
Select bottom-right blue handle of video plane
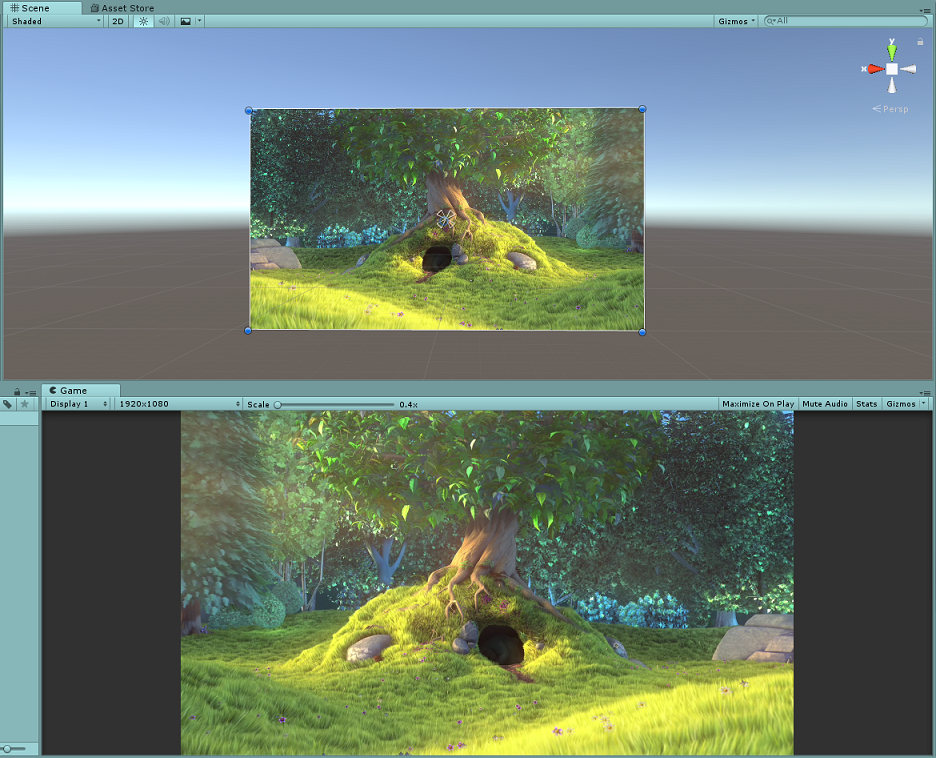[x=642, y=332]
